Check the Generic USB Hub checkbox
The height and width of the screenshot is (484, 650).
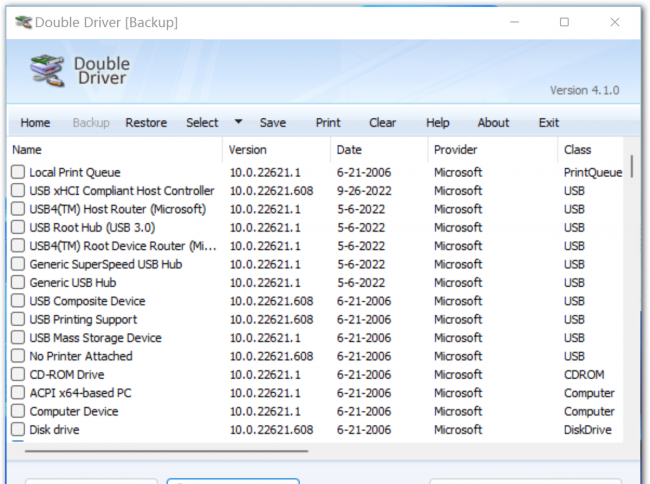pyautogui.click(x=18, y=282)
